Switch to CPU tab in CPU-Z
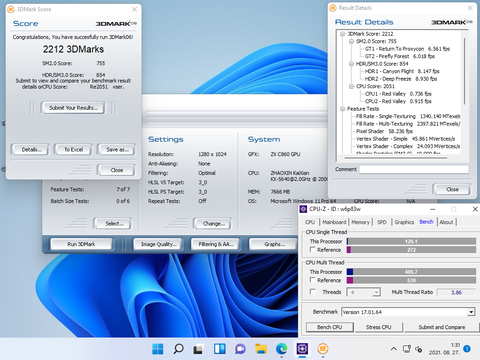Screen dimensions: 480x360 [310, 222]
